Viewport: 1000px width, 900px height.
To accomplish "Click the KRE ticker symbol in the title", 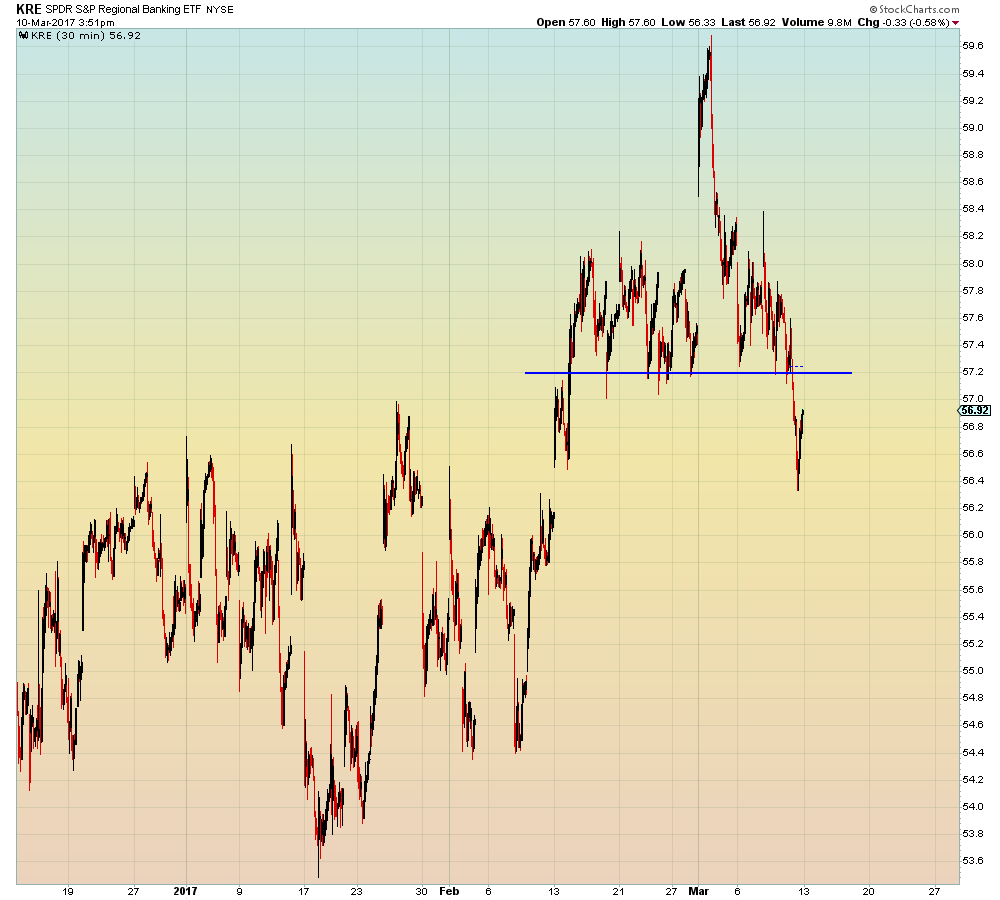I will (29, 9).
